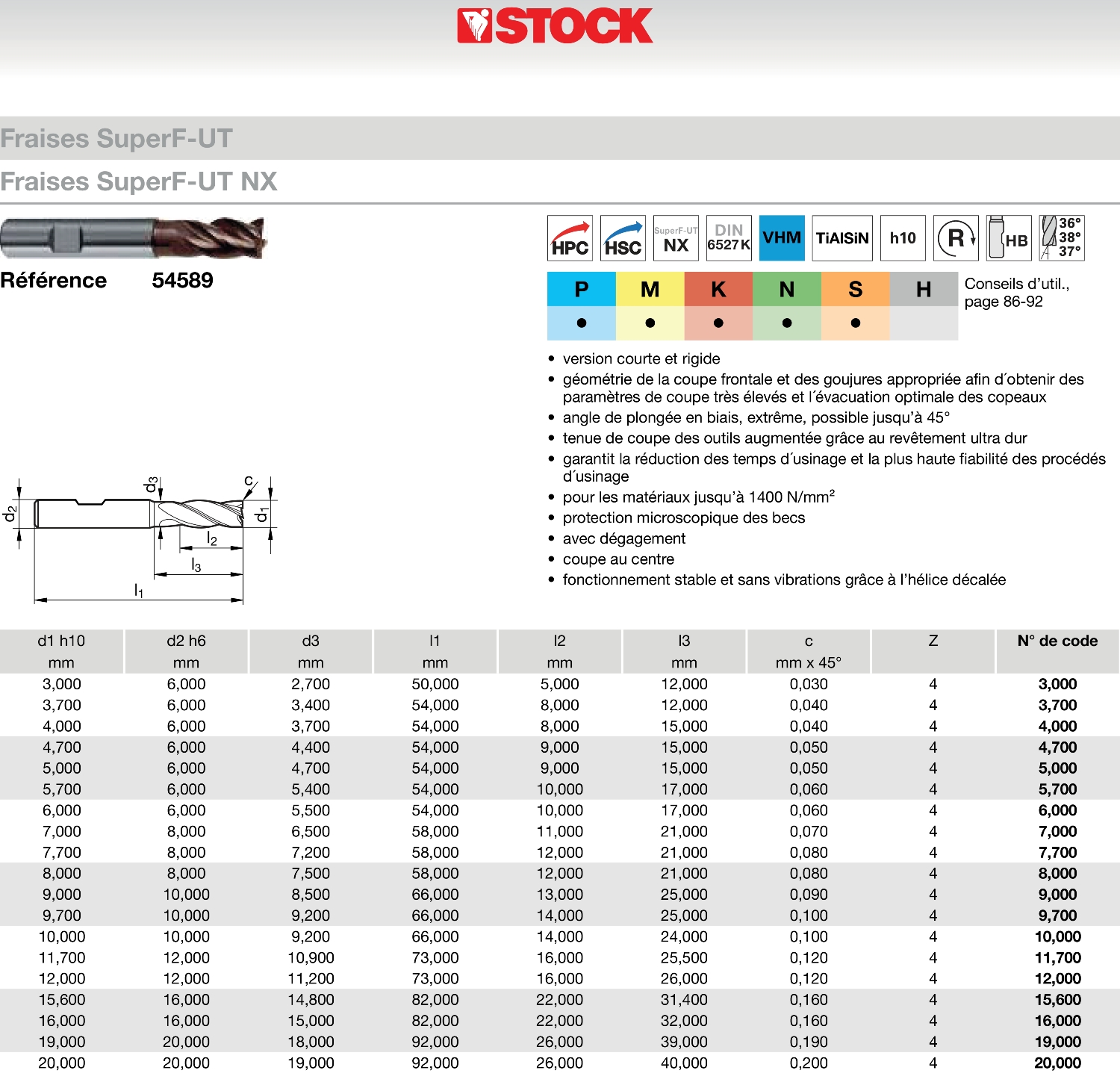Click the HSC blue arrow icon
The height and width of the screenshot is (1088, 1120).
623,238
